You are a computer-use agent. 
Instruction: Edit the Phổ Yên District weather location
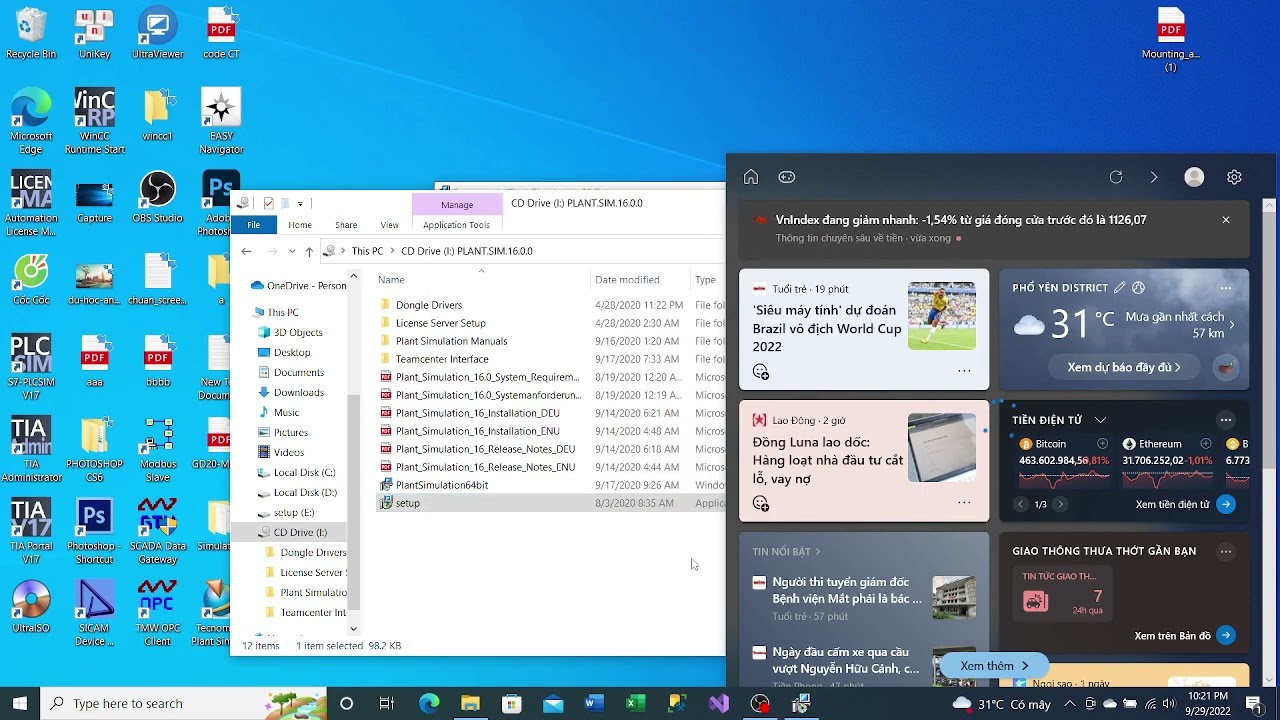coord(1120,288)
